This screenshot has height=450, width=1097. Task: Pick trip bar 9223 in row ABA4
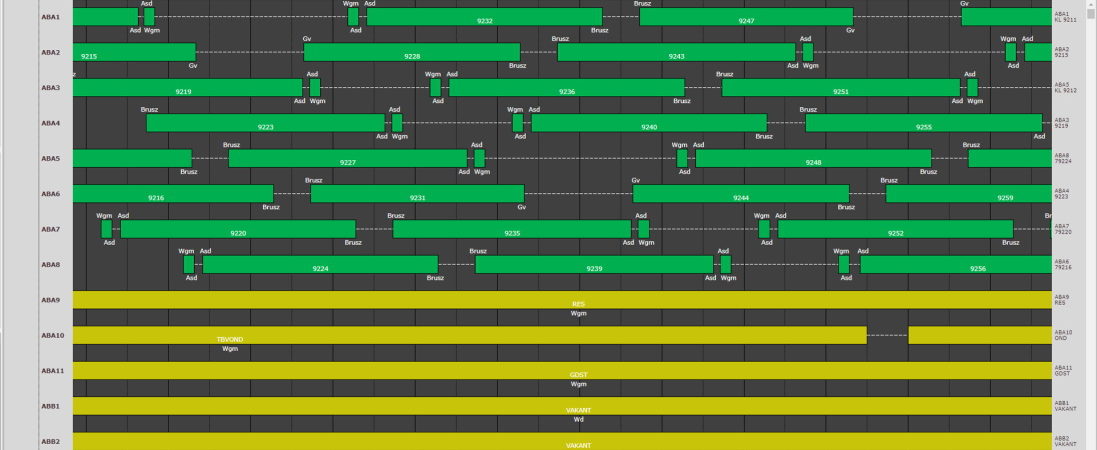click(x=265, y=123)
